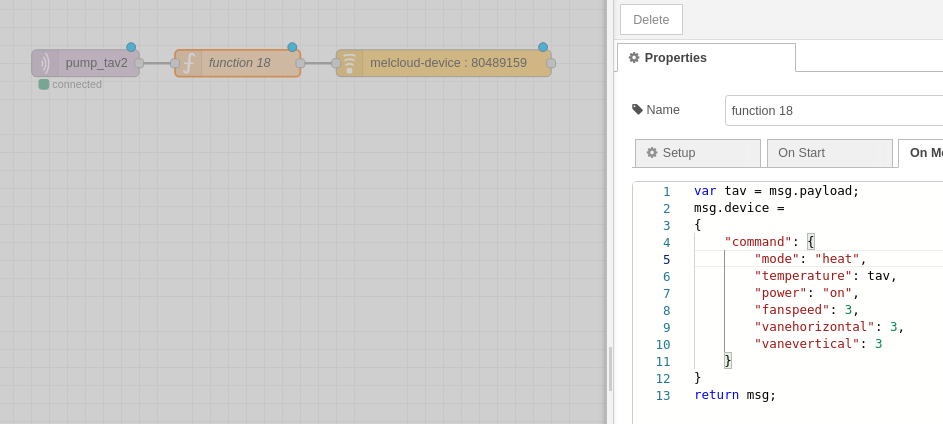Click the "vanehorizontal": 3 code line

pos(829,327)
